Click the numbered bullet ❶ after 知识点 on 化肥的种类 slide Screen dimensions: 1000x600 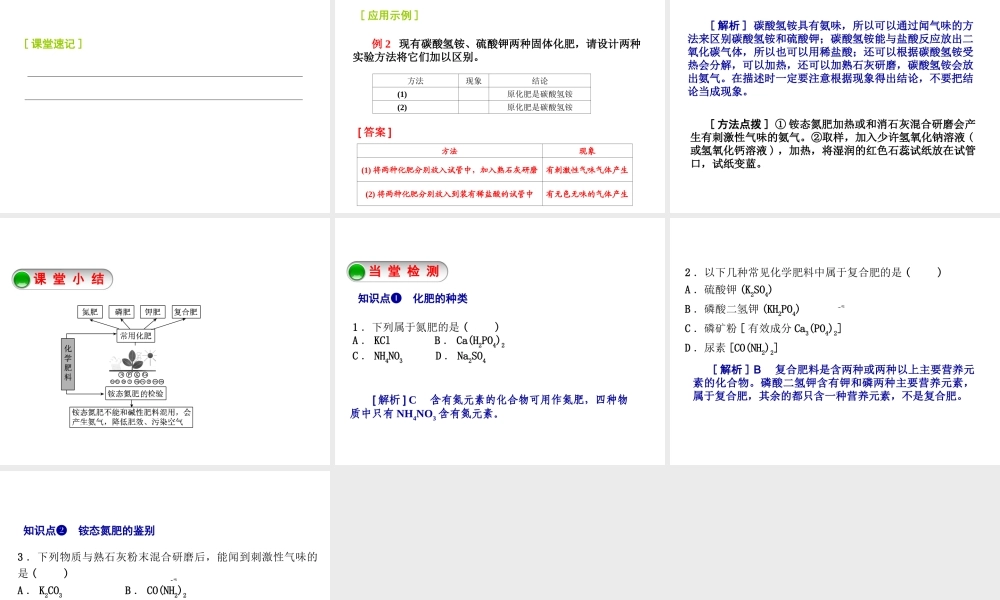point(396,298)
